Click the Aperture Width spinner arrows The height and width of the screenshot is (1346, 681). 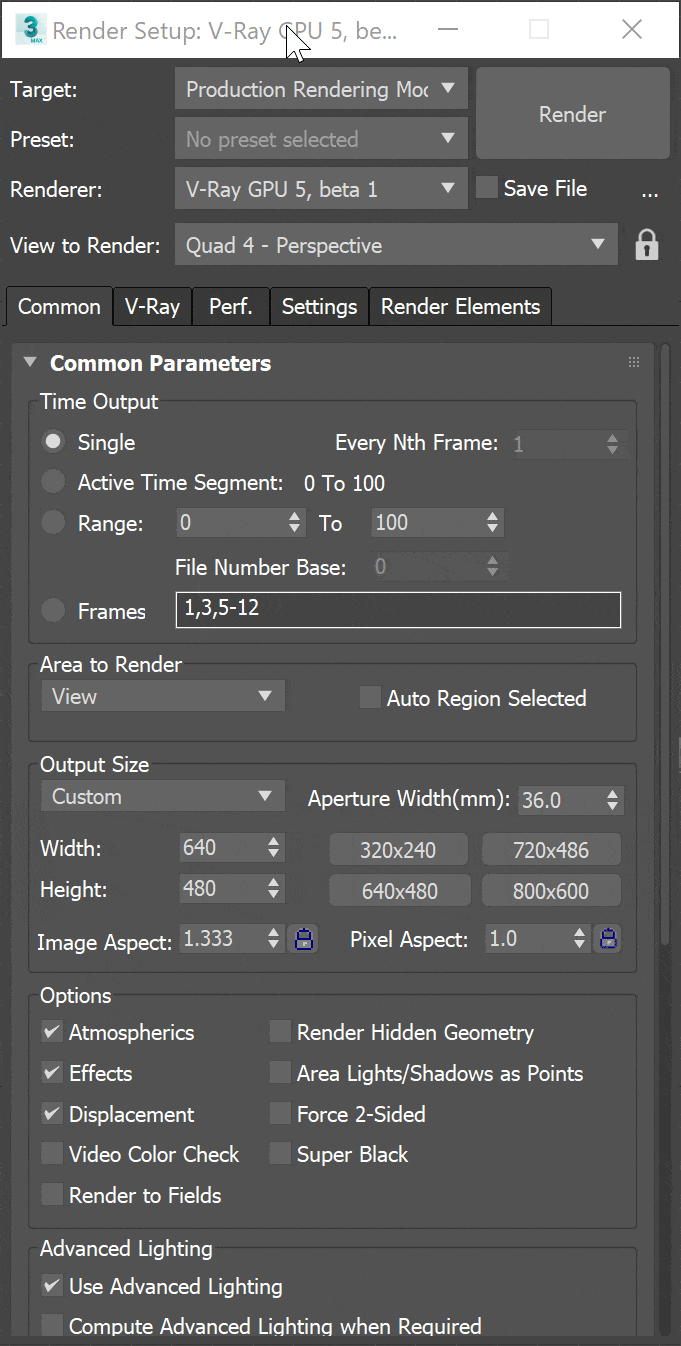(613, 800)
